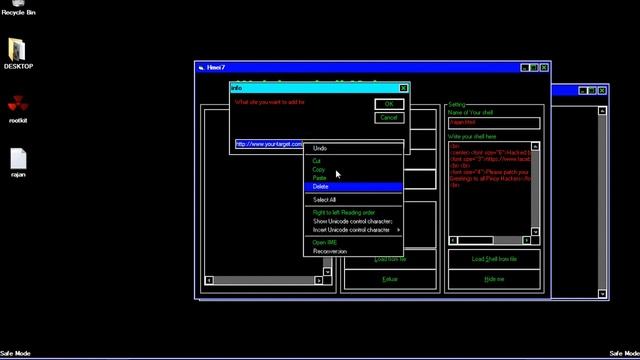
Task: Select the rootkit desktop icon
Action: 18,109
